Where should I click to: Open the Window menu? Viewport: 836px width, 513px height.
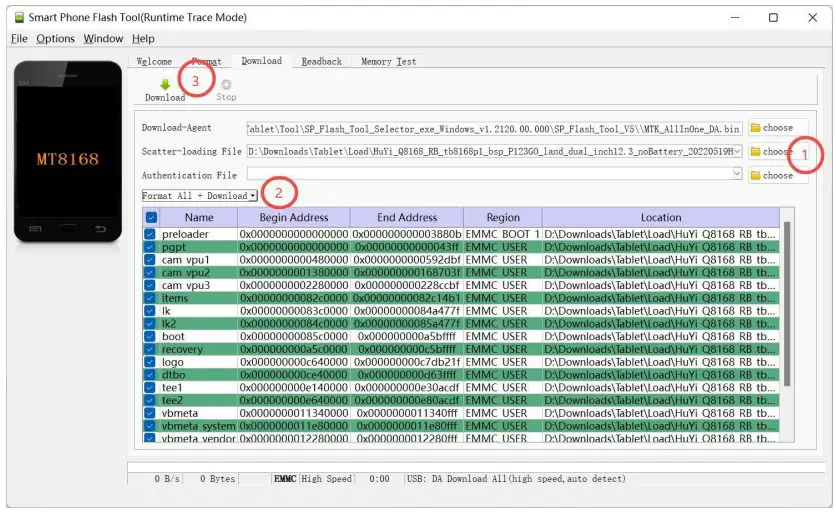(x=103, y=39)
